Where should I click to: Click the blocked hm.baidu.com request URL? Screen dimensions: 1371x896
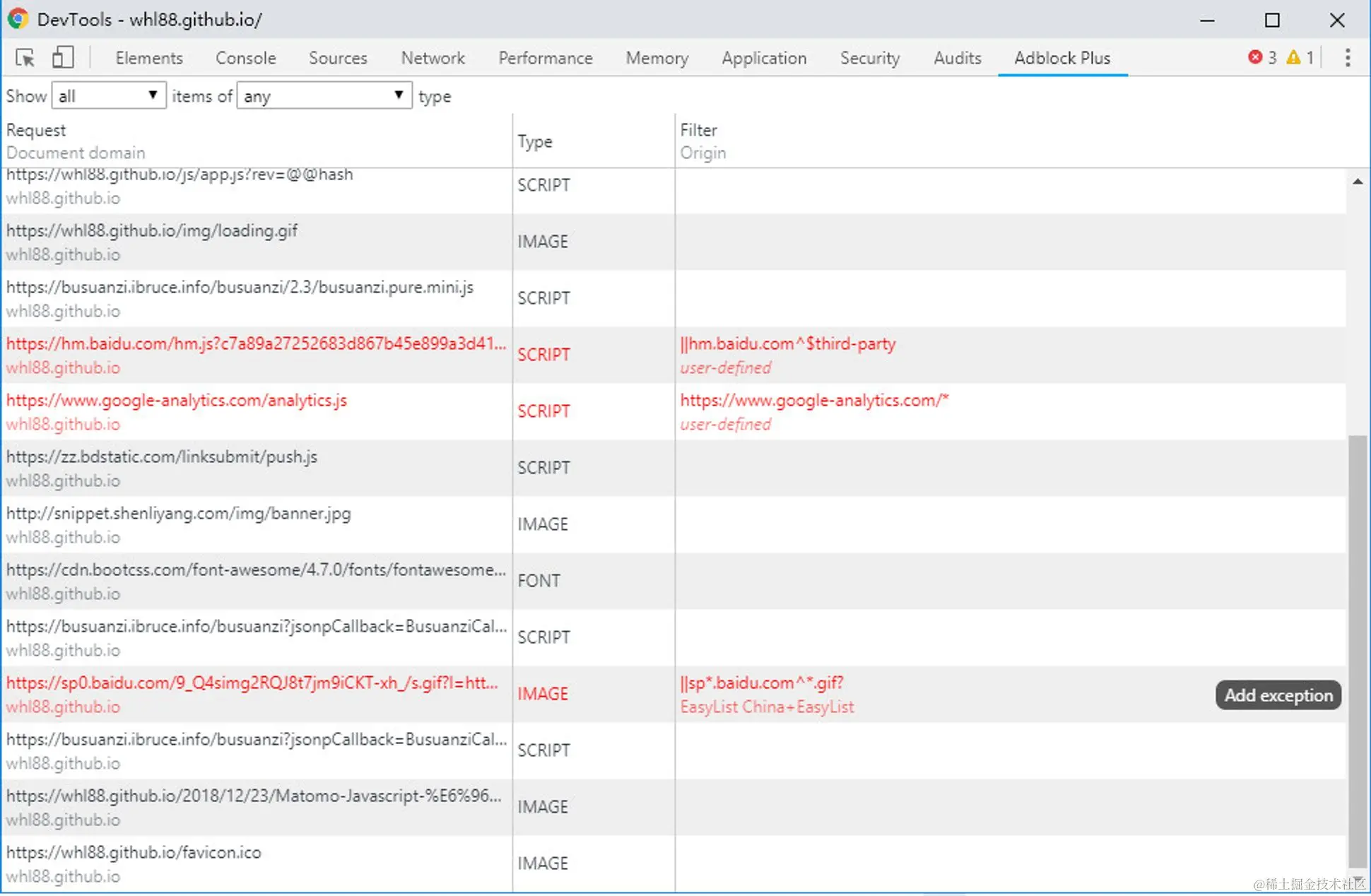256,343
